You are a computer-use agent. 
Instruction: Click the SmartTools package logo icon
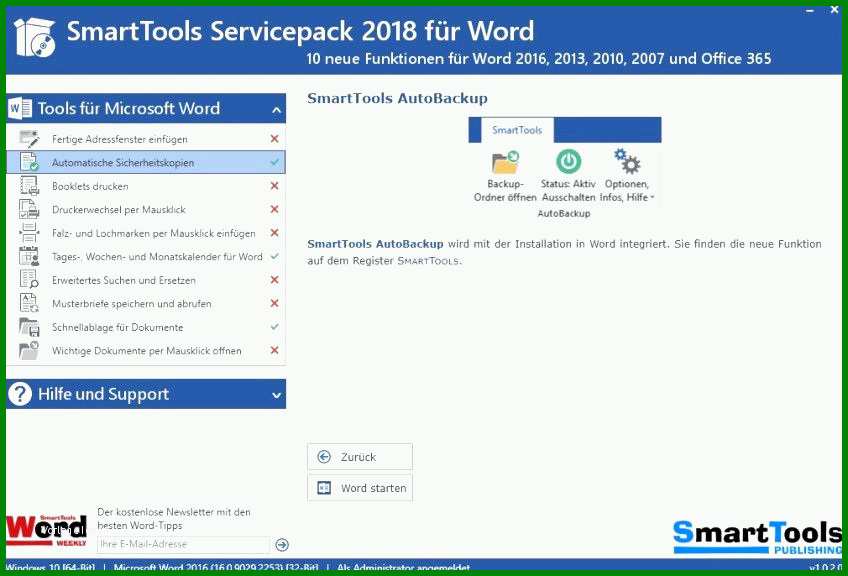(35, 37)
